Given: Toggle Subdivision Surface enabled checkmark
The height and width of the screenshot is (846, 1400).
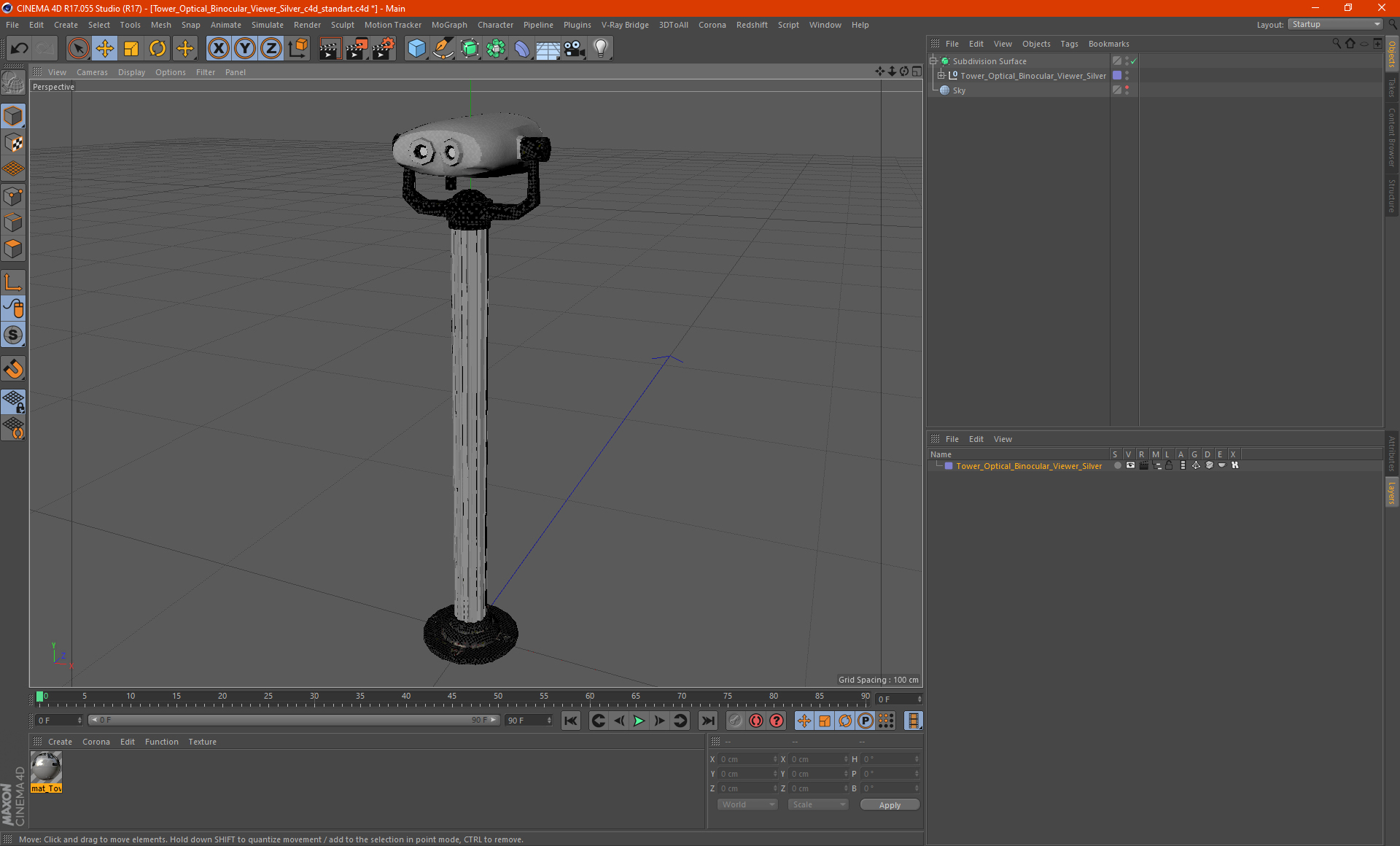Looking at the screenshot, I should pyautogui.click(x=1134, y=61).
